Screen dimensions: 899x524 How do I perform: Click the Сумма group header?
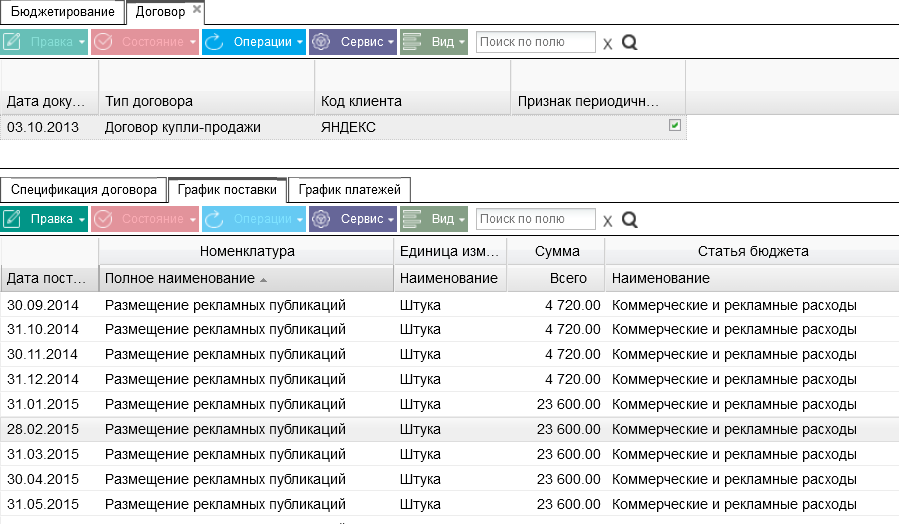(x=556, y=251)
